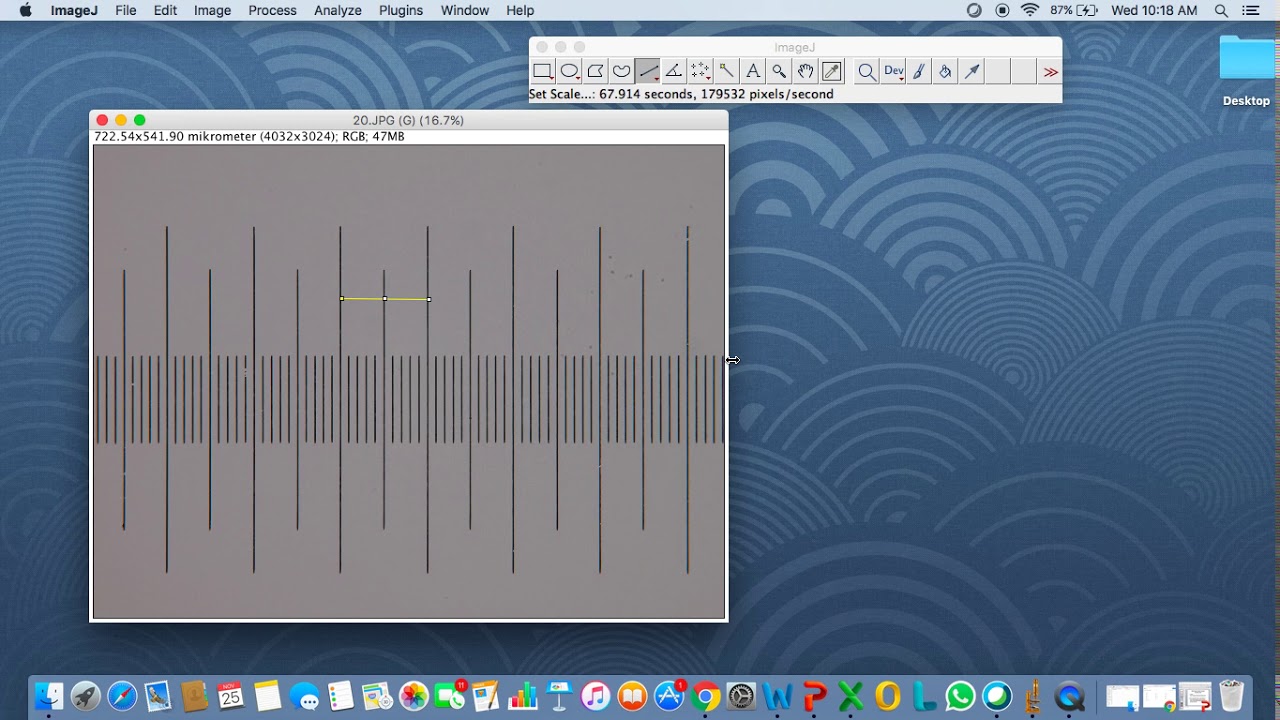Open ImageJ microscope icon in Dock
Image resolution: width=1280 pixels, height=720 pixels.
click(x=1033, y=695)
